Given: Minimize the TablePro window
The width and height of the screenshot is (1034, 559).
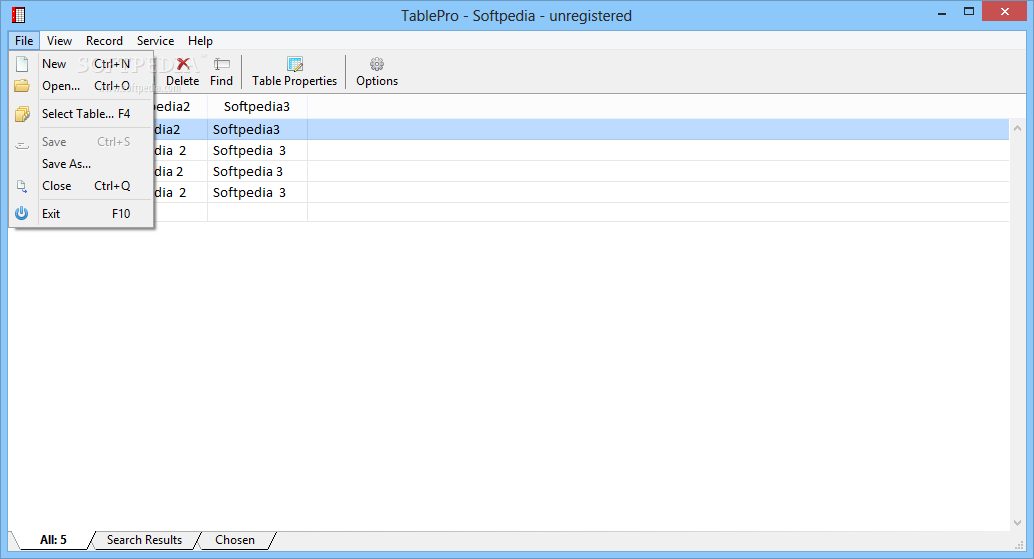Looking at the screenshot, I should [x=942, y=13].
